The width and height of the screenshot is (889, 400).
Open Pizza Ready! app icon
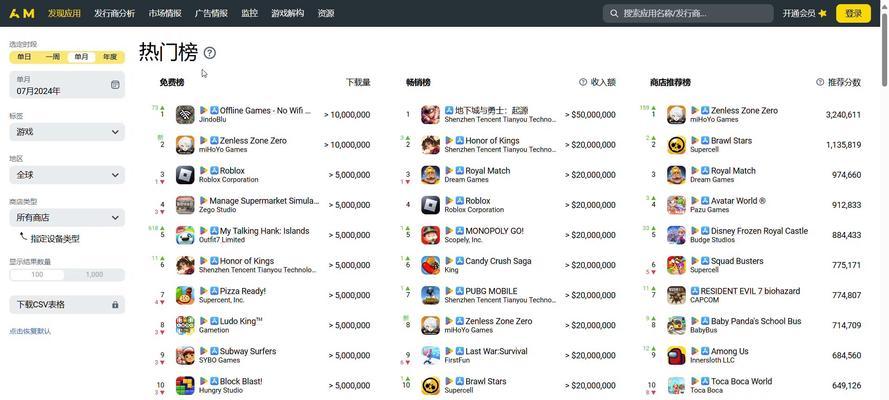[x=185, y=295]
